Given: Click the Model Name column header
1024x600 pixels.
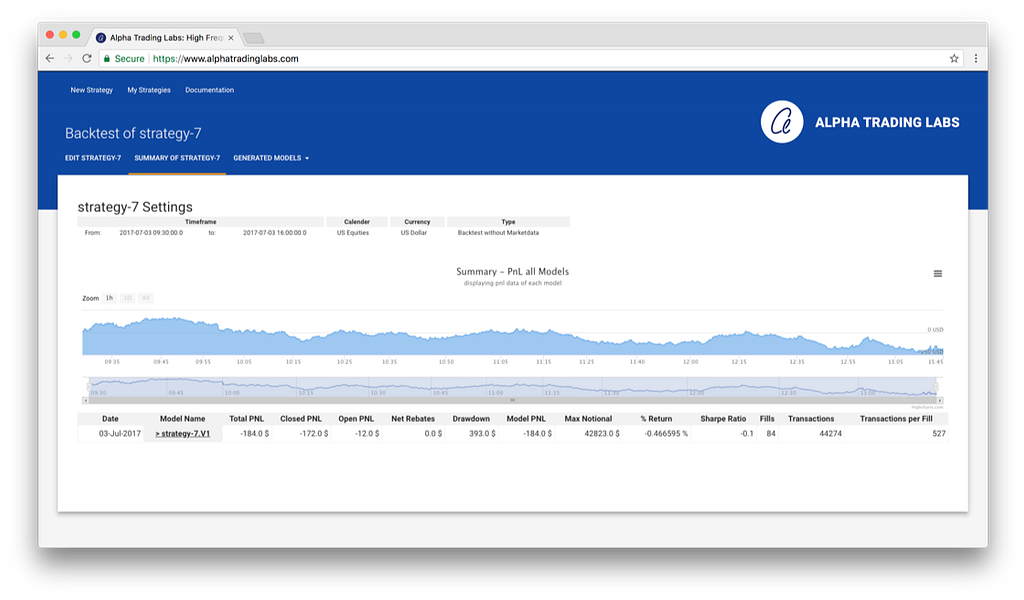Looking at the screenshot, I should tap(182, 418).
